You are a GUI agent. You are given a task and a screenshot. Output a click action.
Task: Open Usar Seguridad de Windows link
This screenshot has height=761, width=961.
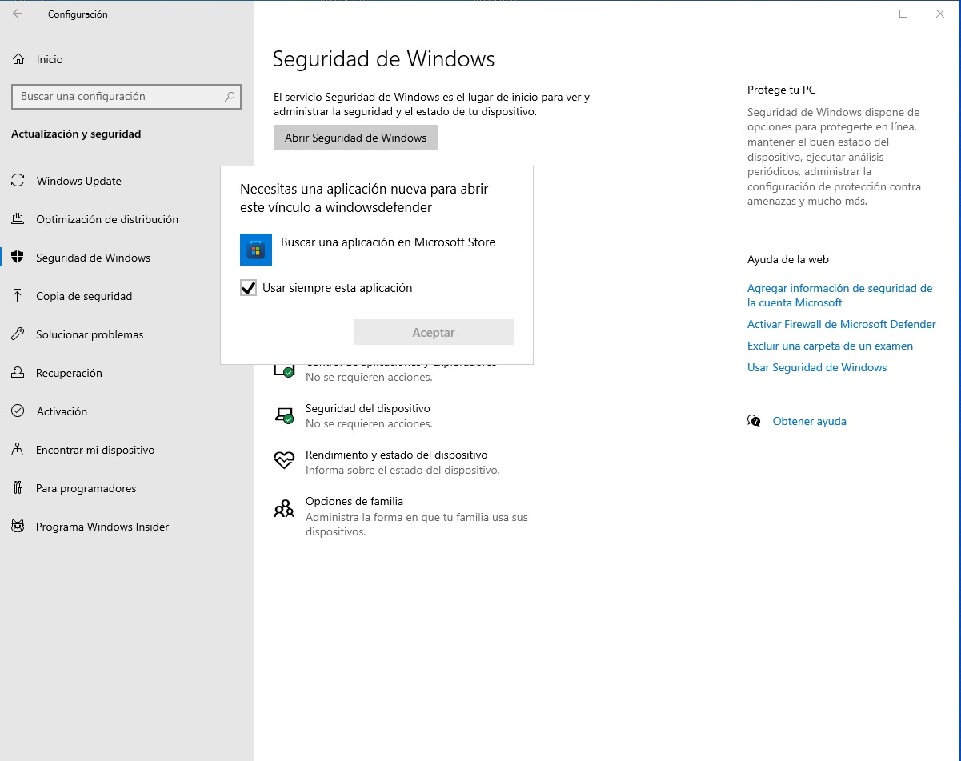coord(816,367)
